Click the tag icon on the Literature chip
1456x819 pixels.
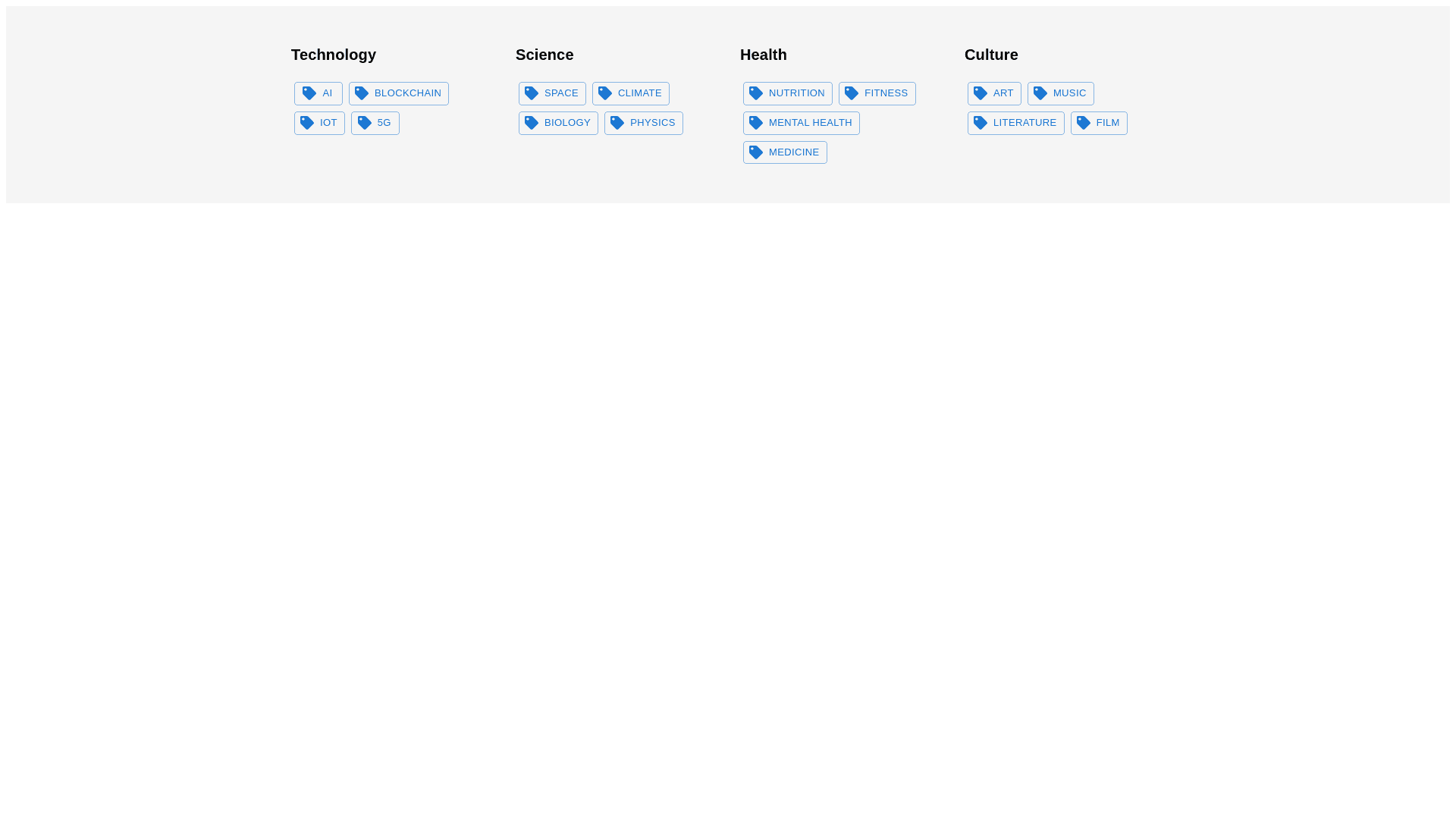click(x=981, y=123)
